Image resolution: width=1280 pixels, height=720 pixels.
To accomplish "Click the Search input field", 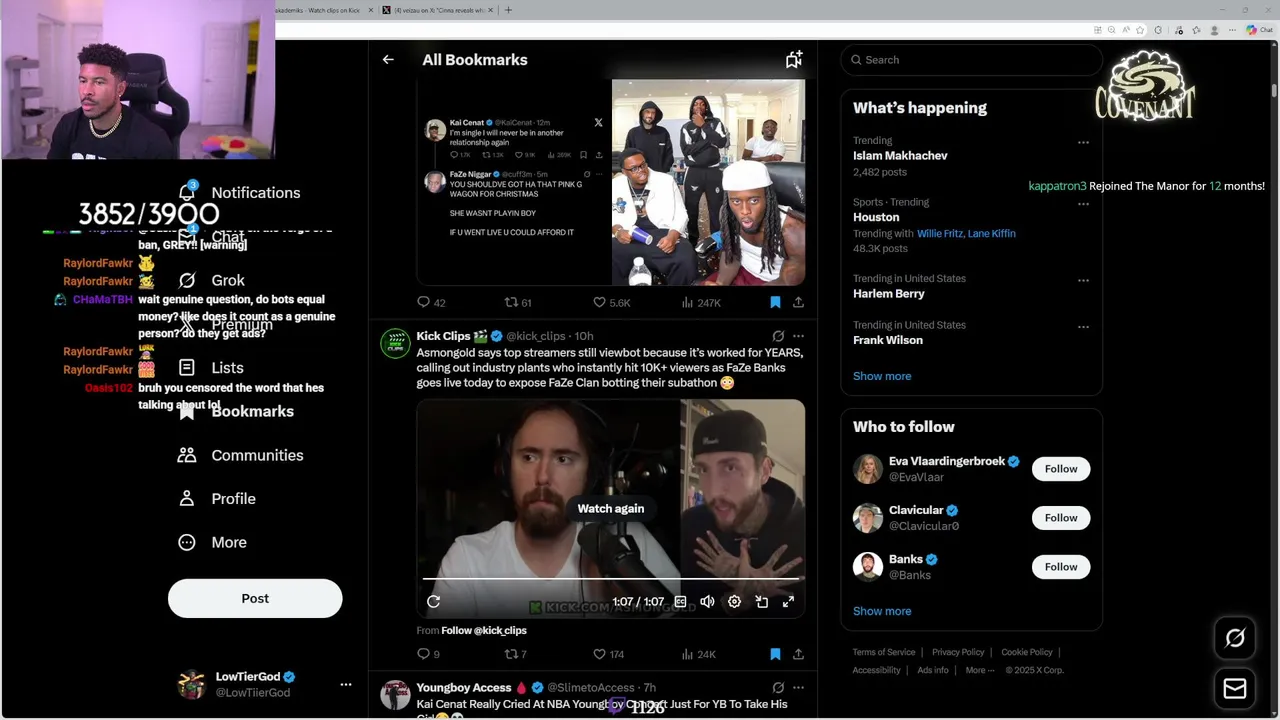I will [x=971, y=60].
